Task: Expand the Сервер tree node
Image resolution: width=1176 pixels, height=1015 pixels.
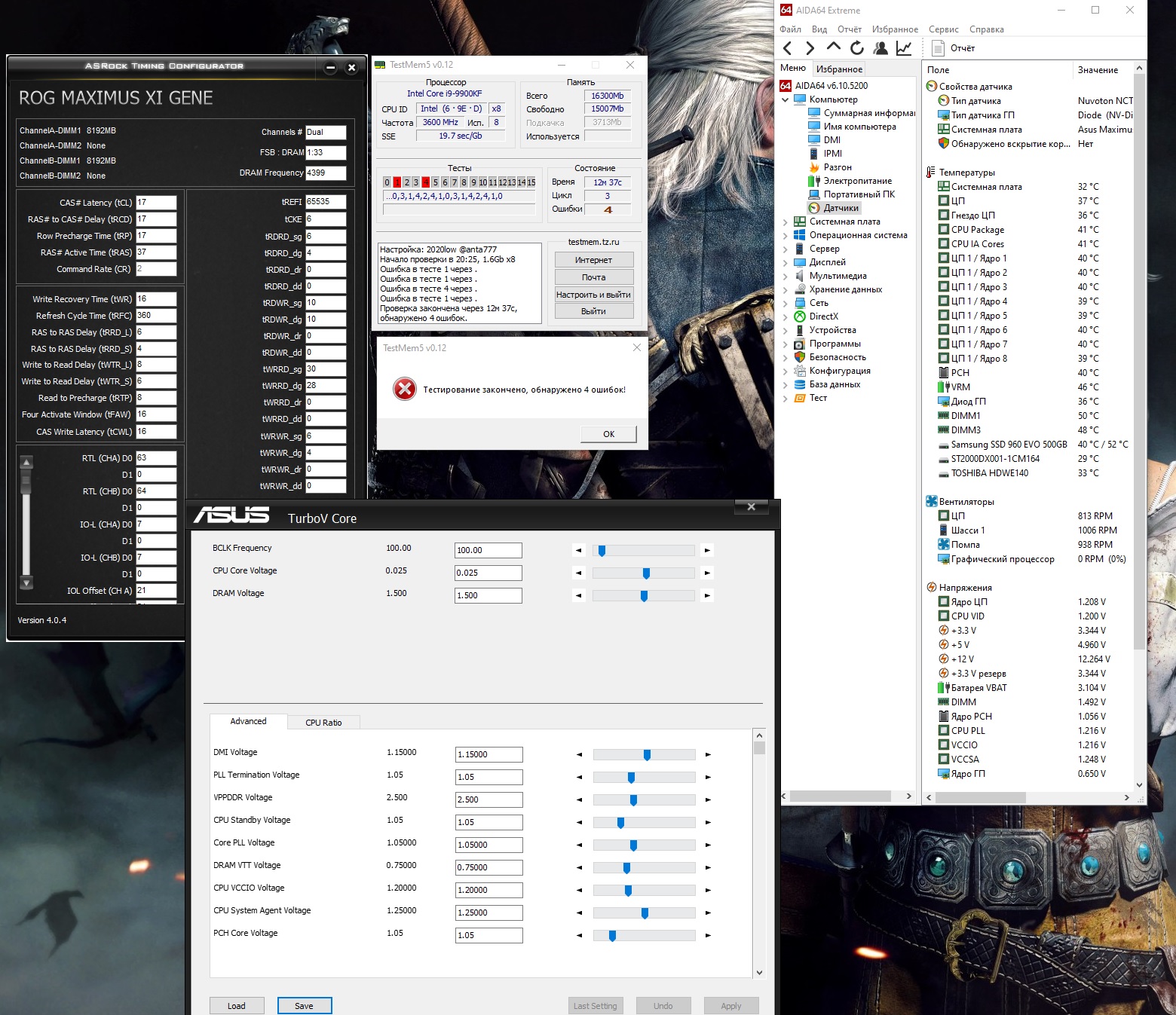Action: 786,249
